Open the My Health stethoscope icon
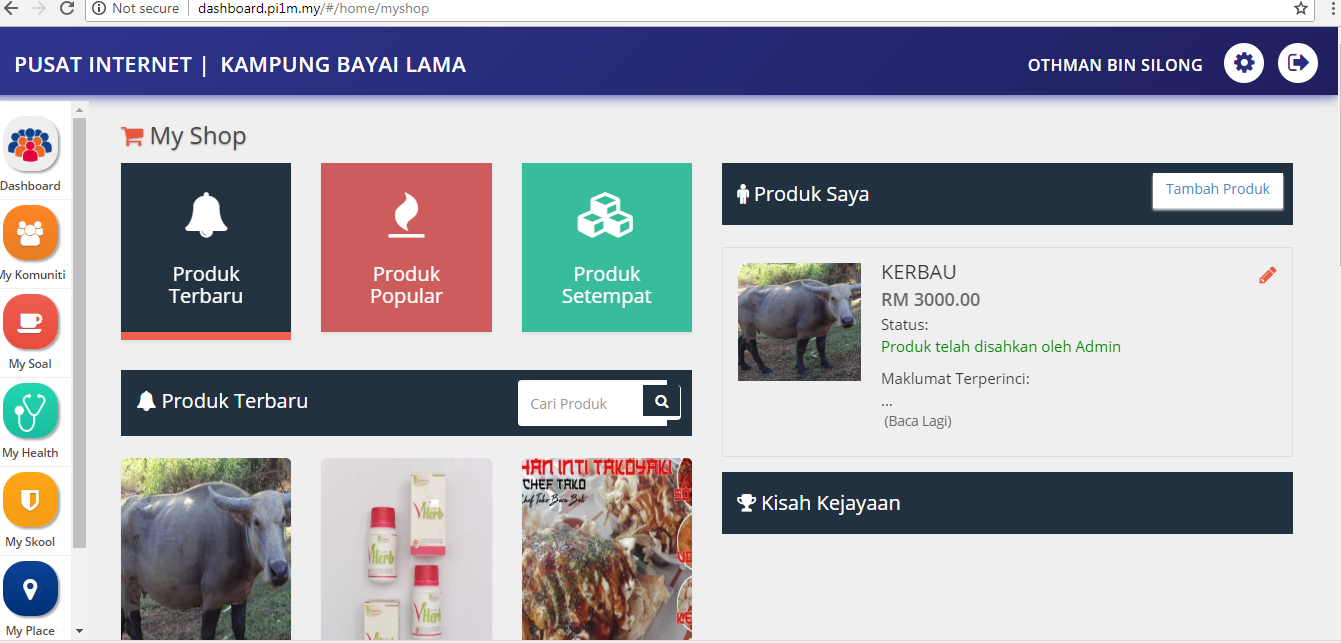 (31, 411)
